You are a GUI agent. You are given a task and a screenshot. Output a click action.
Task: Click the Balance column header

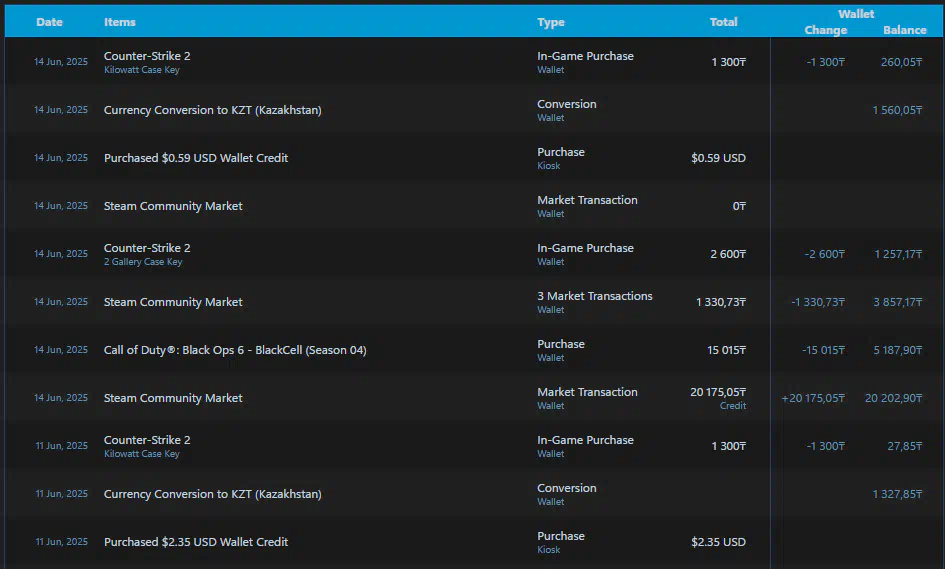click(x=905, y=30)
